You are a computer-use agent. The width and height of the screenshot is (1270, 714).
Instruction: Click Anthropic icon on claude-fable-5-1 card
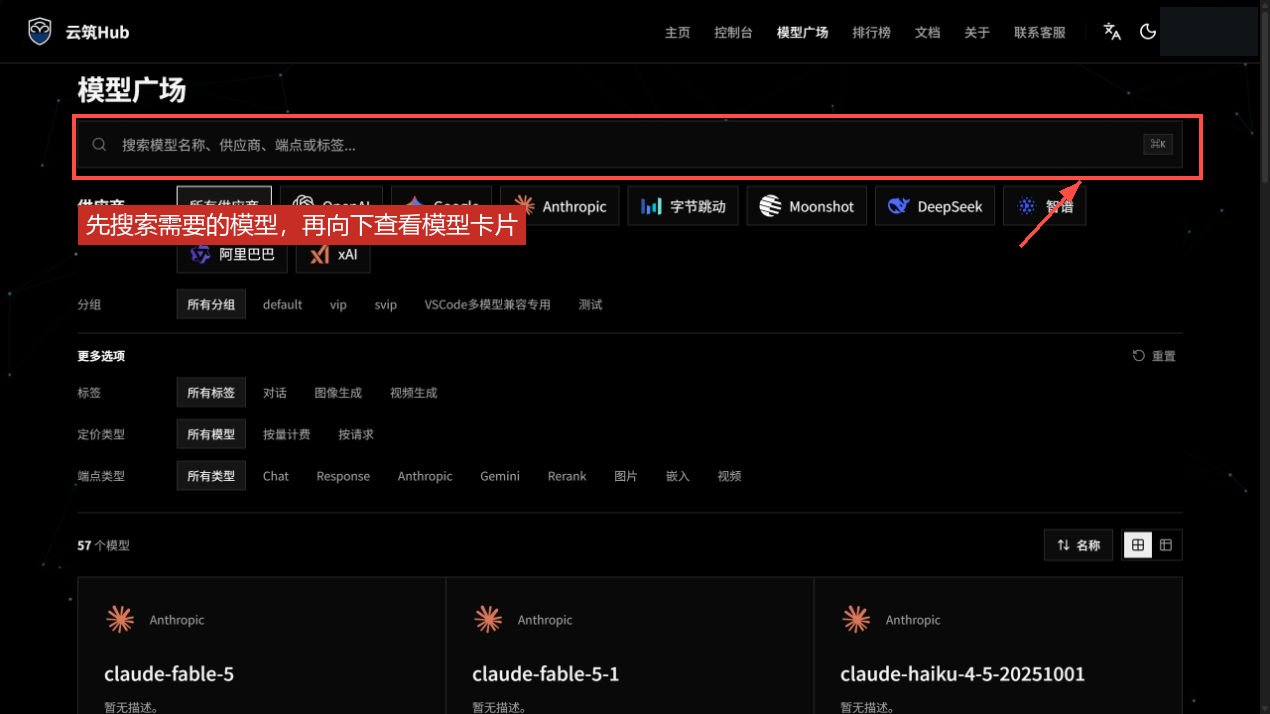[488, 620]
